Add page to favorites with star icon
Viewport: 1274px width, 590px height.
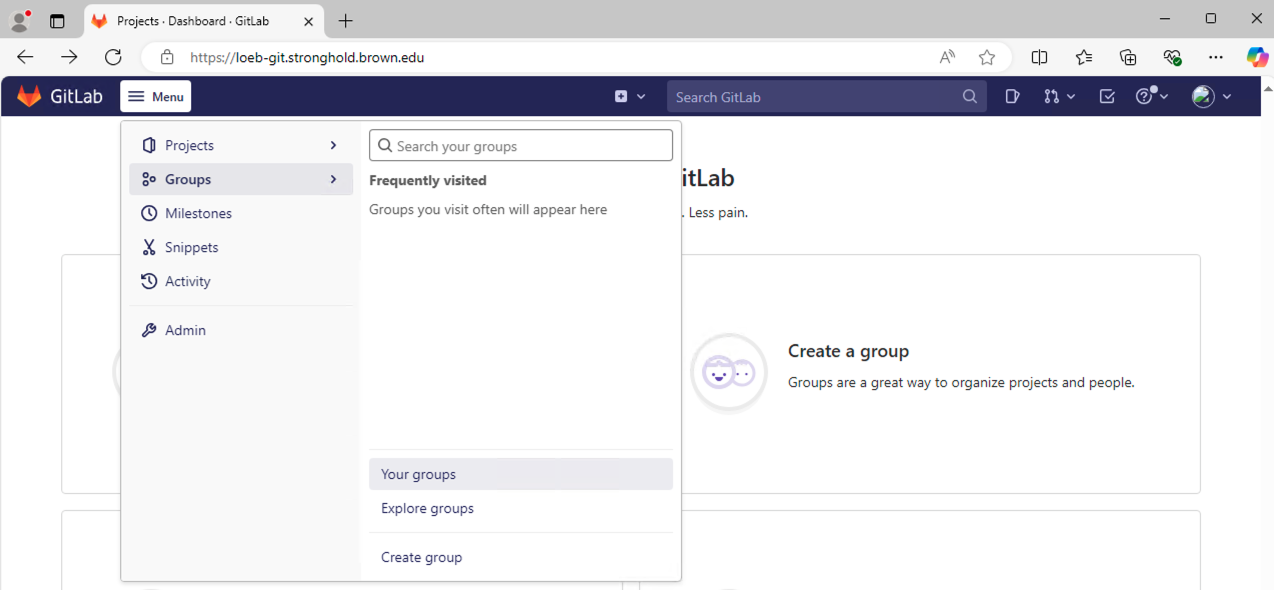(x=987, y=57)
